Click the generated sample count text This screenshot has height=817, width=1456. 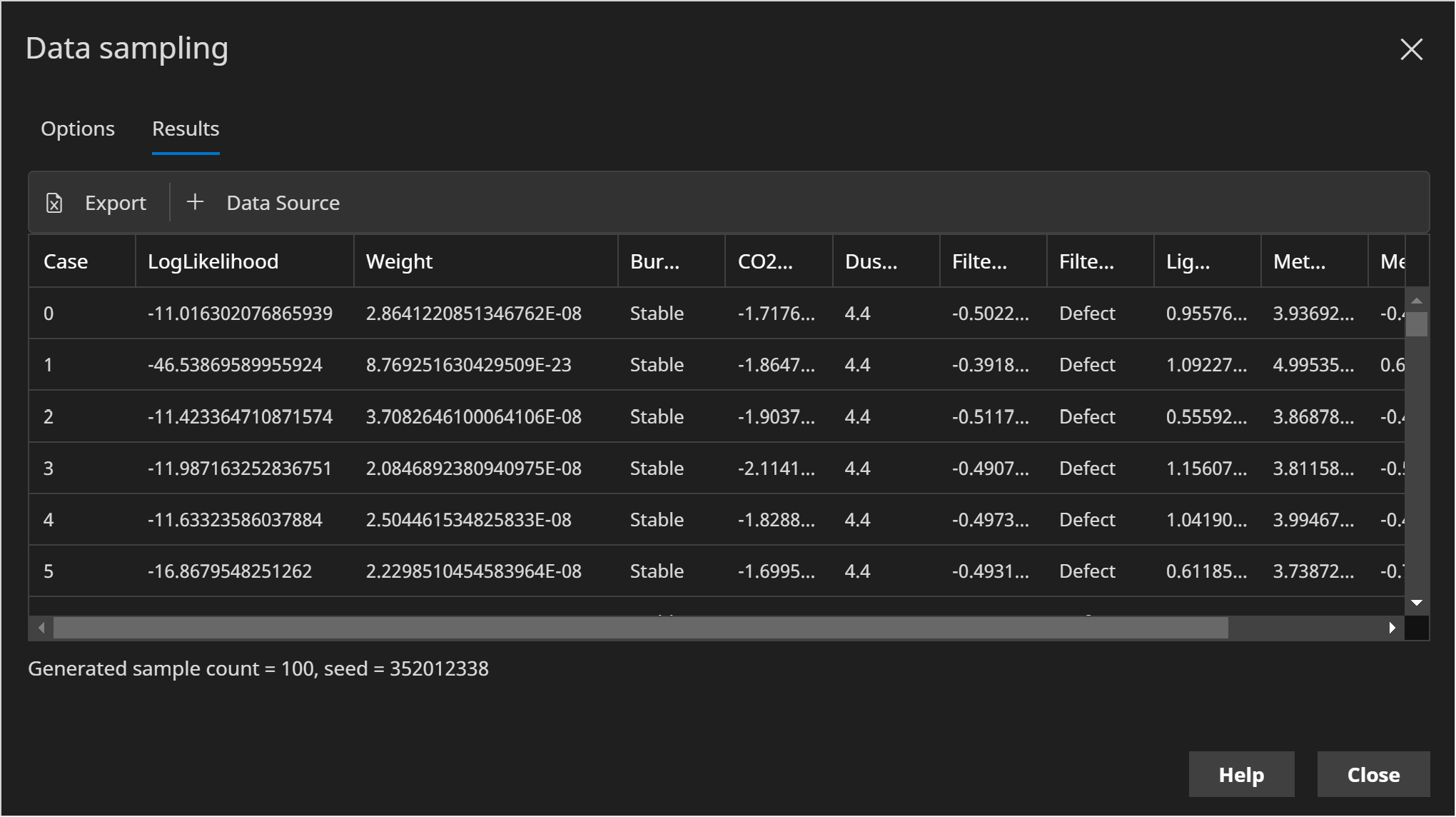coord(258,668)
